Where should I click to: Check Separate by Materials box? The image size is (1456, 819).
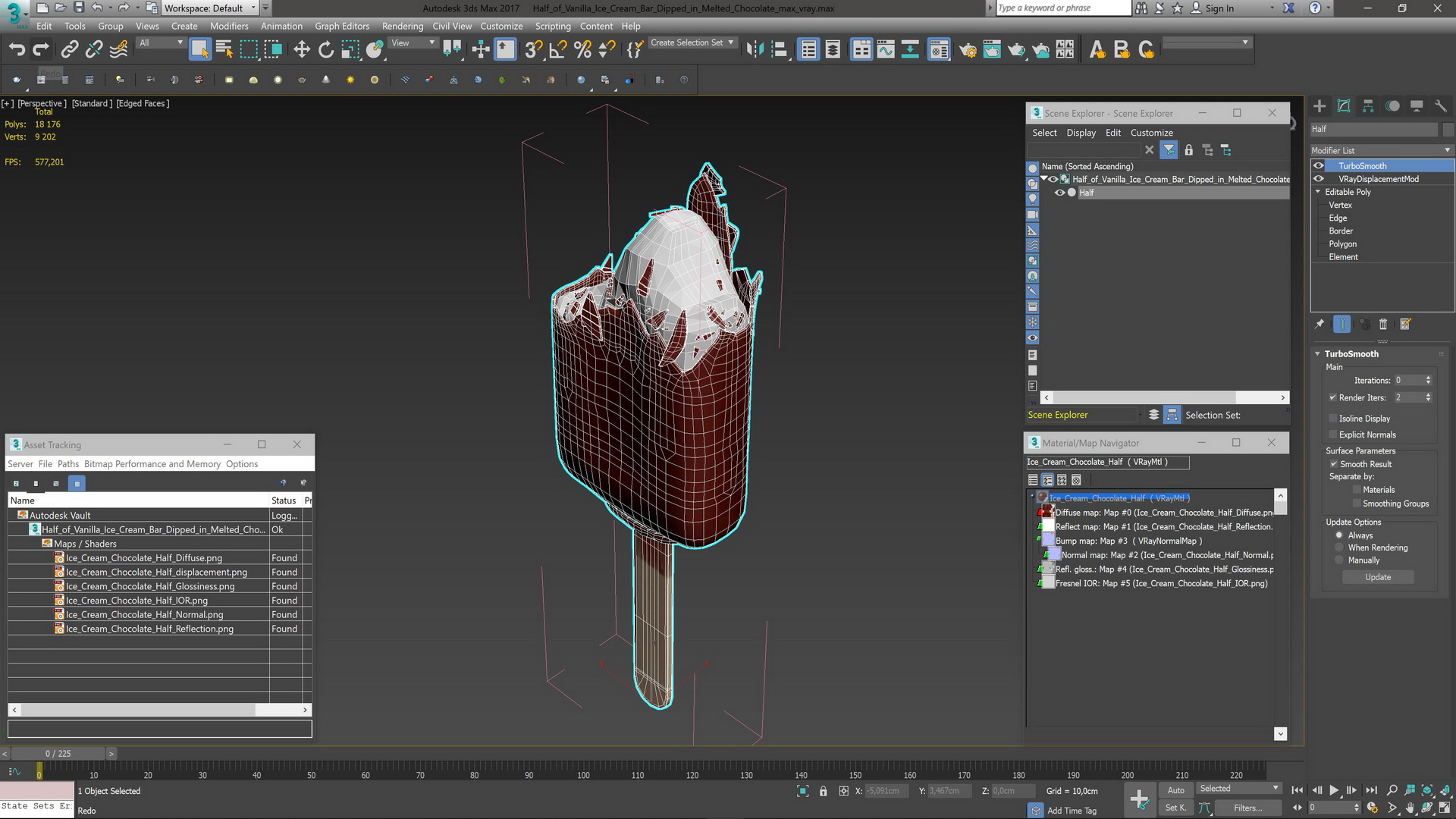[1357, 490]
